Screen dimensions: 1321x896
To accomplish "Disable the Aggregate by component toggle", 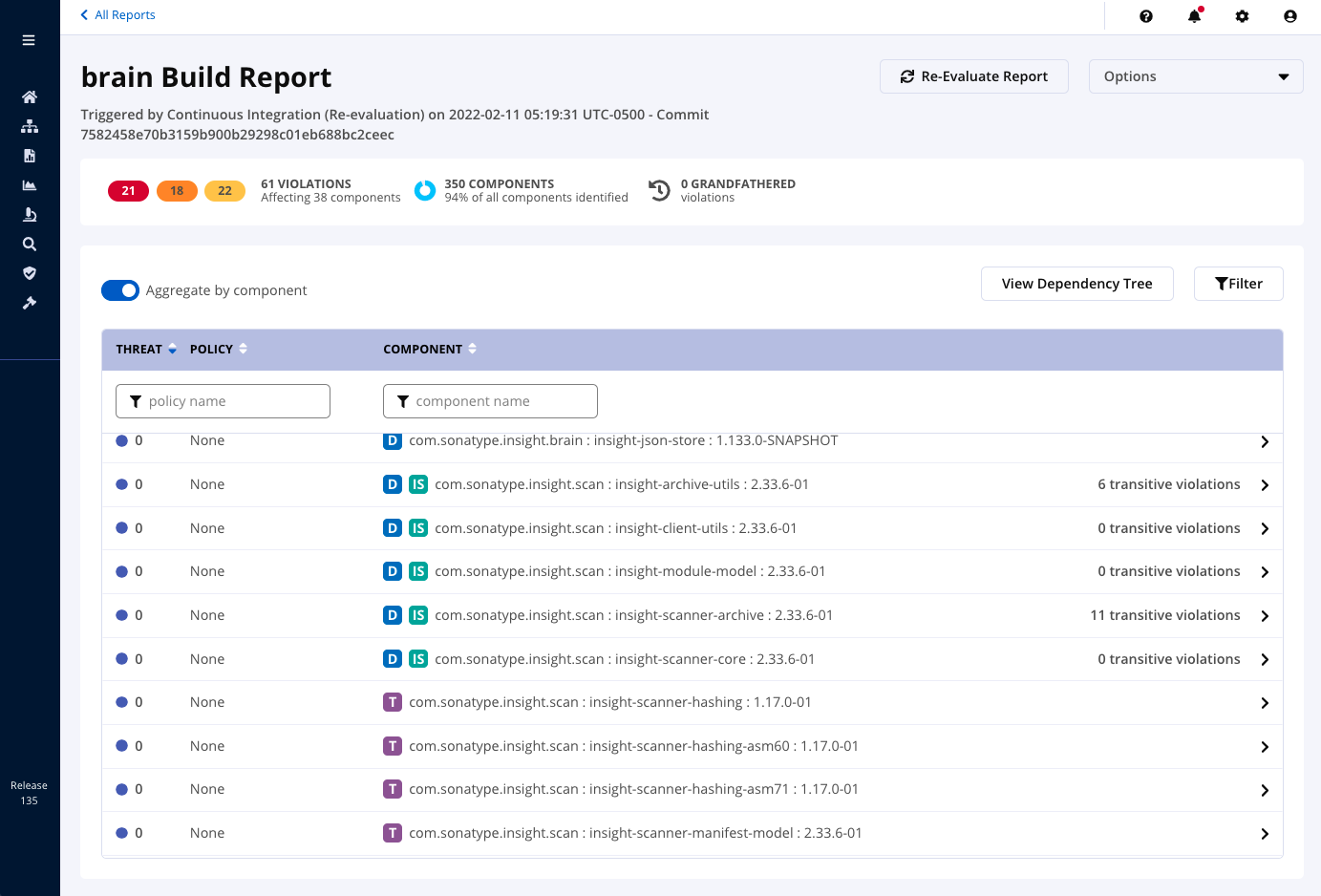I will 120,290.
